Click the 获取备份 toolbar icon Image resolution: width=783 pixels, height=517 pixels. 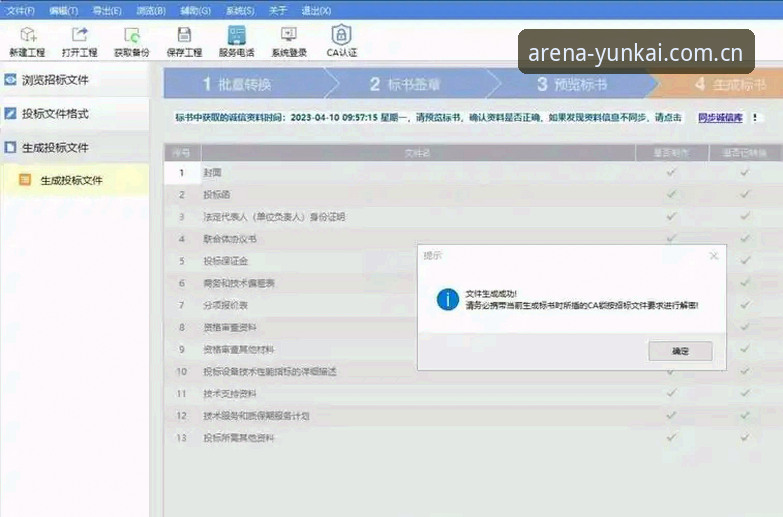132,42
